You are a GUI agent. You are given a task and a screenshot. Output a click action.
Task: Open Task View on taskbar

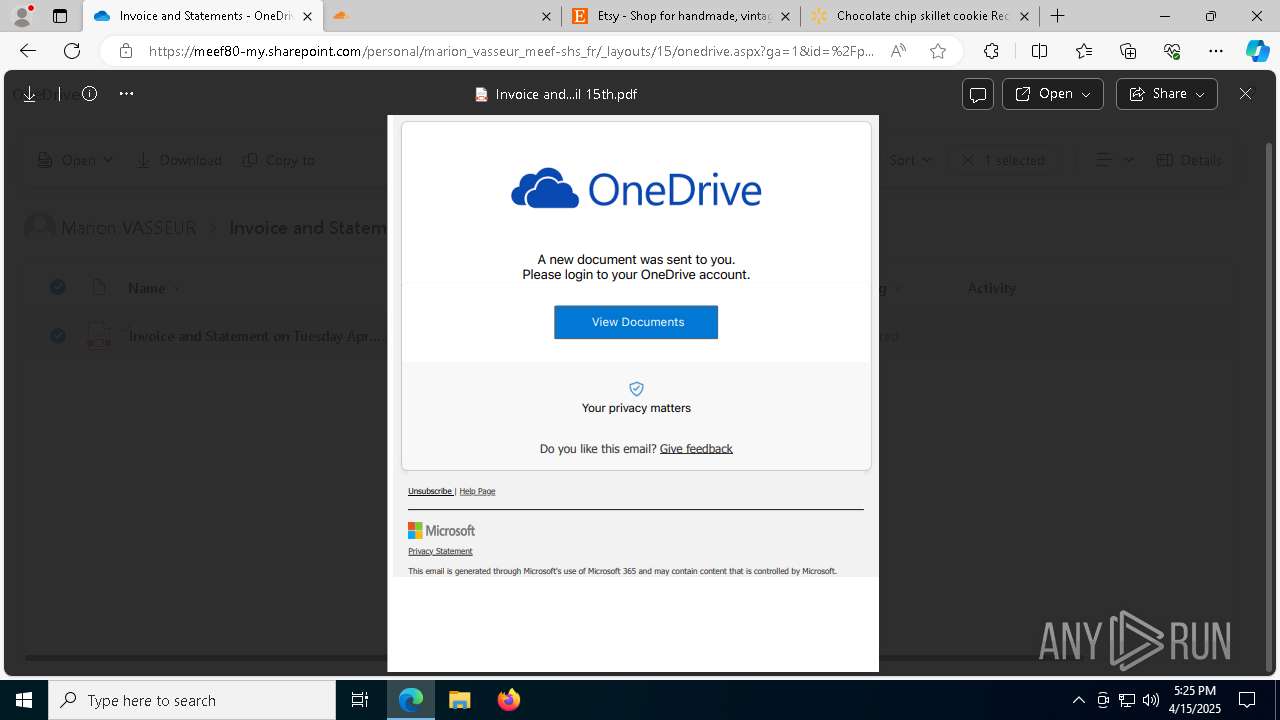(x=360, y=700)
